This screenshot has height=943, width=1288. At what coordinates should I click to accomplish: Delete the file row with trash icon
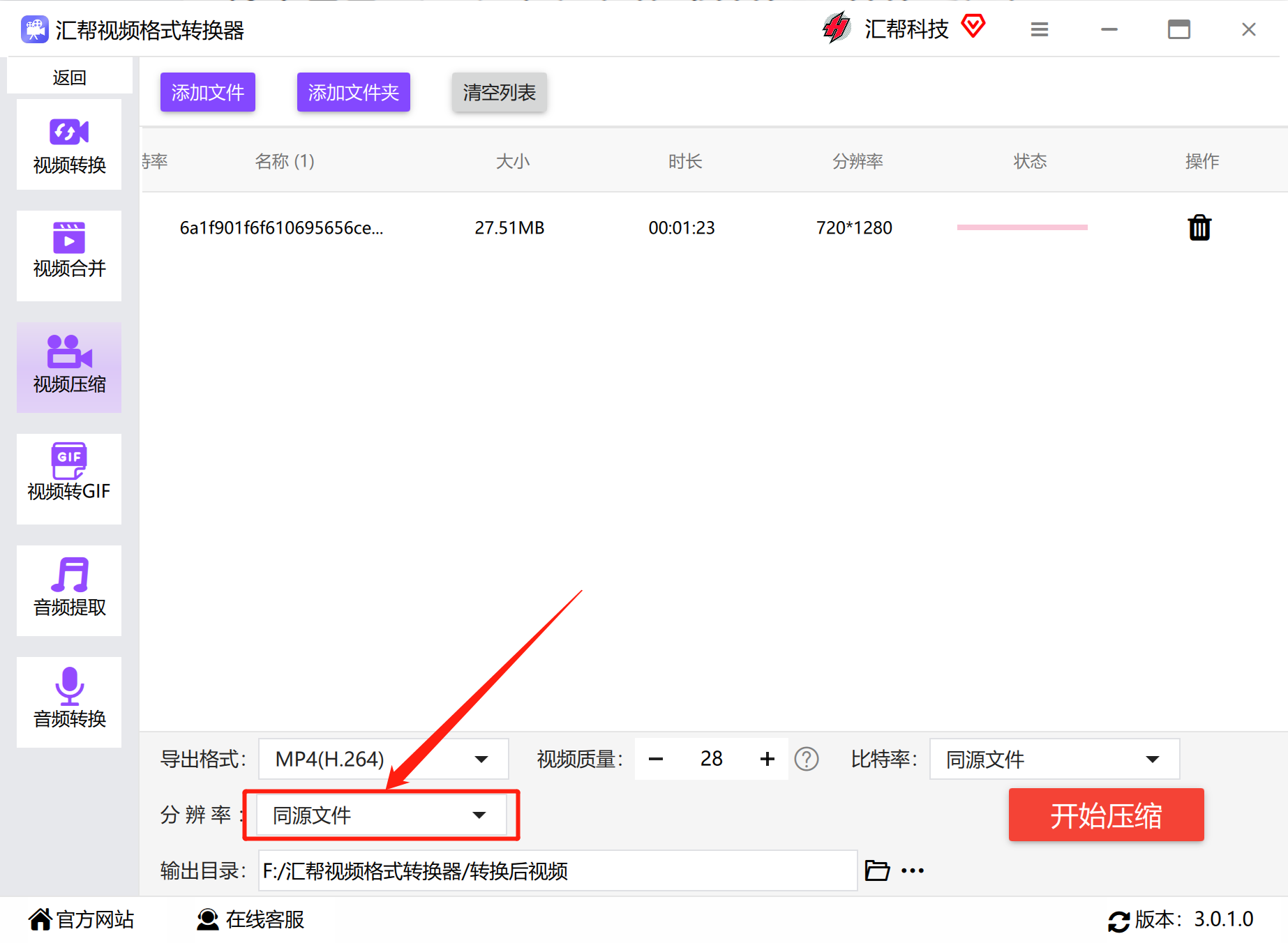coord(1199,227)
